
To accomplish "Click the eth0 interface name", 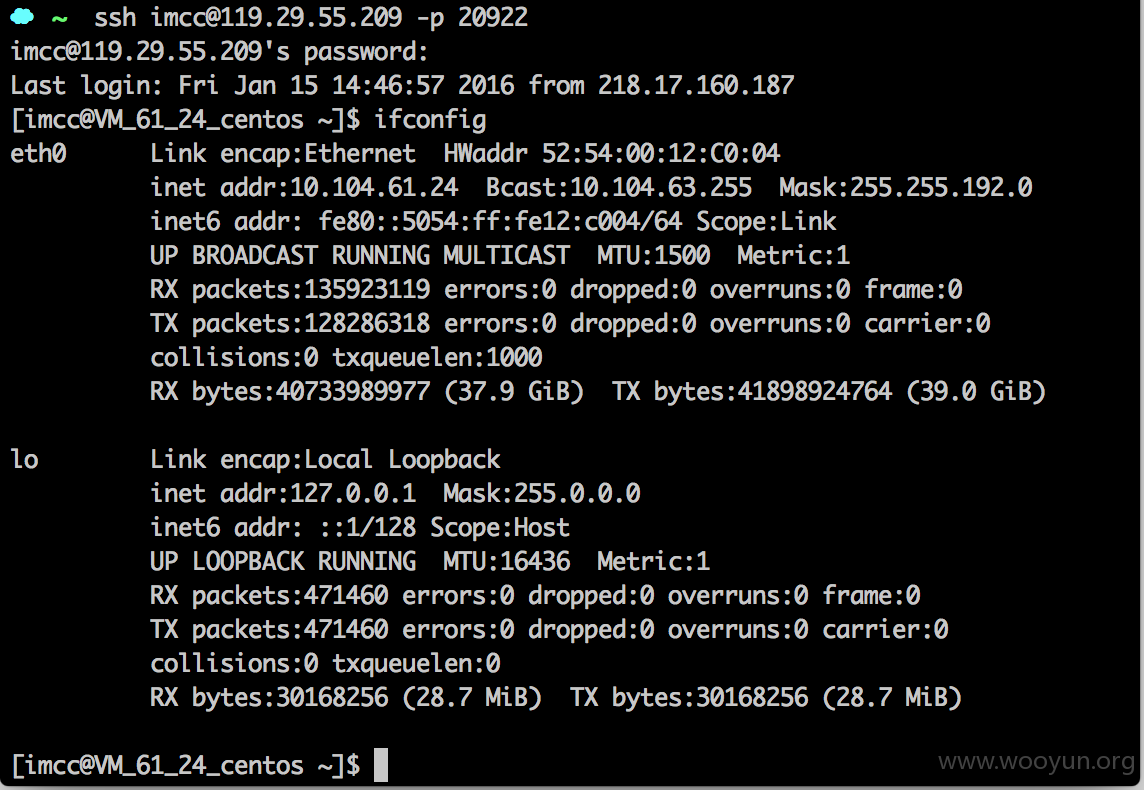I will point(38,153).
